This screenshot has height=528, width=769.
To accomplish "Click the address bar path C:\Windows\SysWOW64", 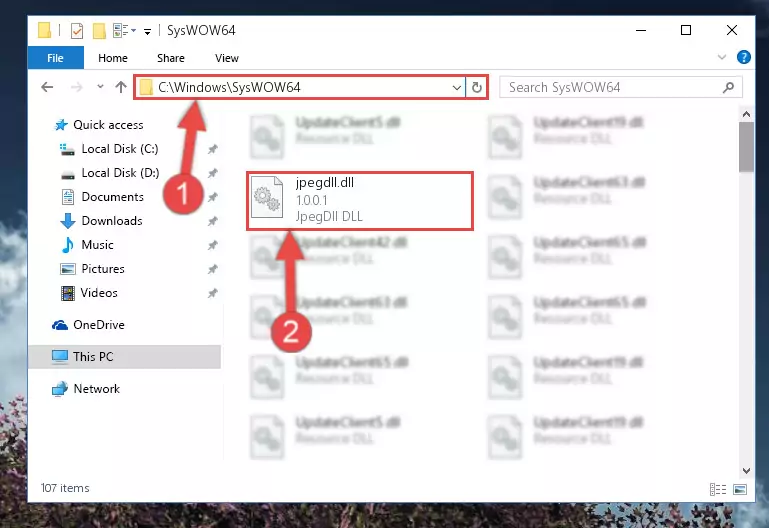I will point(229,87).
